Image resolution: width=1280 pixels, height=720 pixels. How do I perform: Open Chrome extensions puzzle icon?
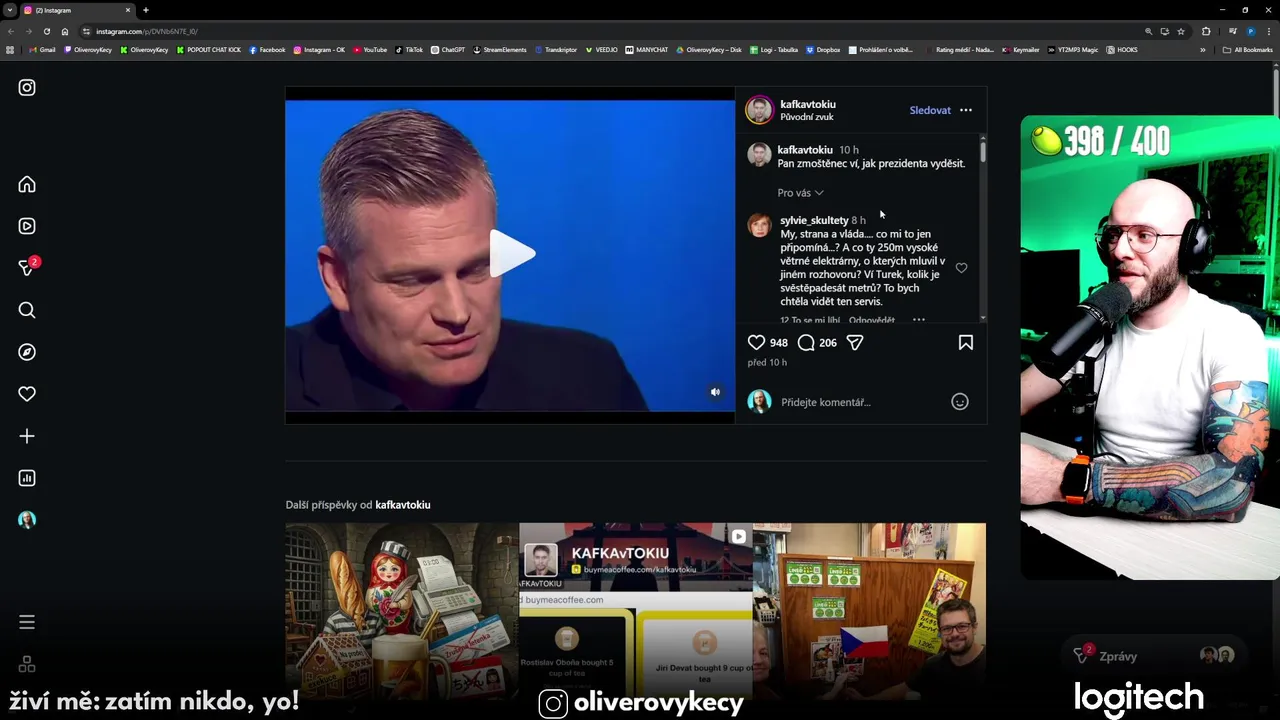point(1206,31)
